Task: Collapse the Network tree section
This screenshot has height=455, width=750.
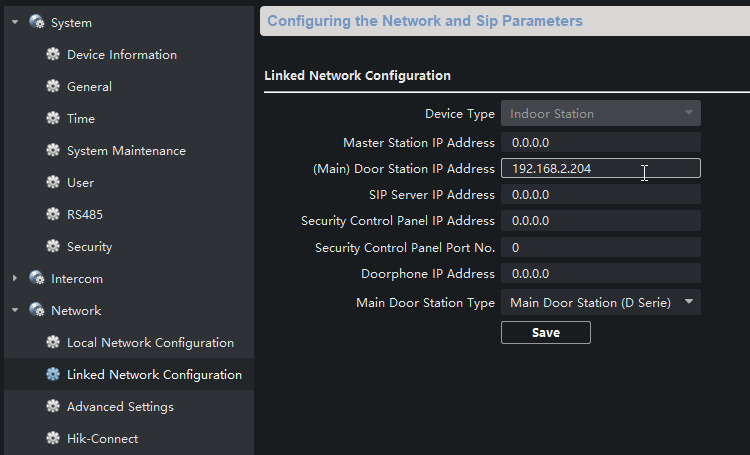Action: point(15,311)
